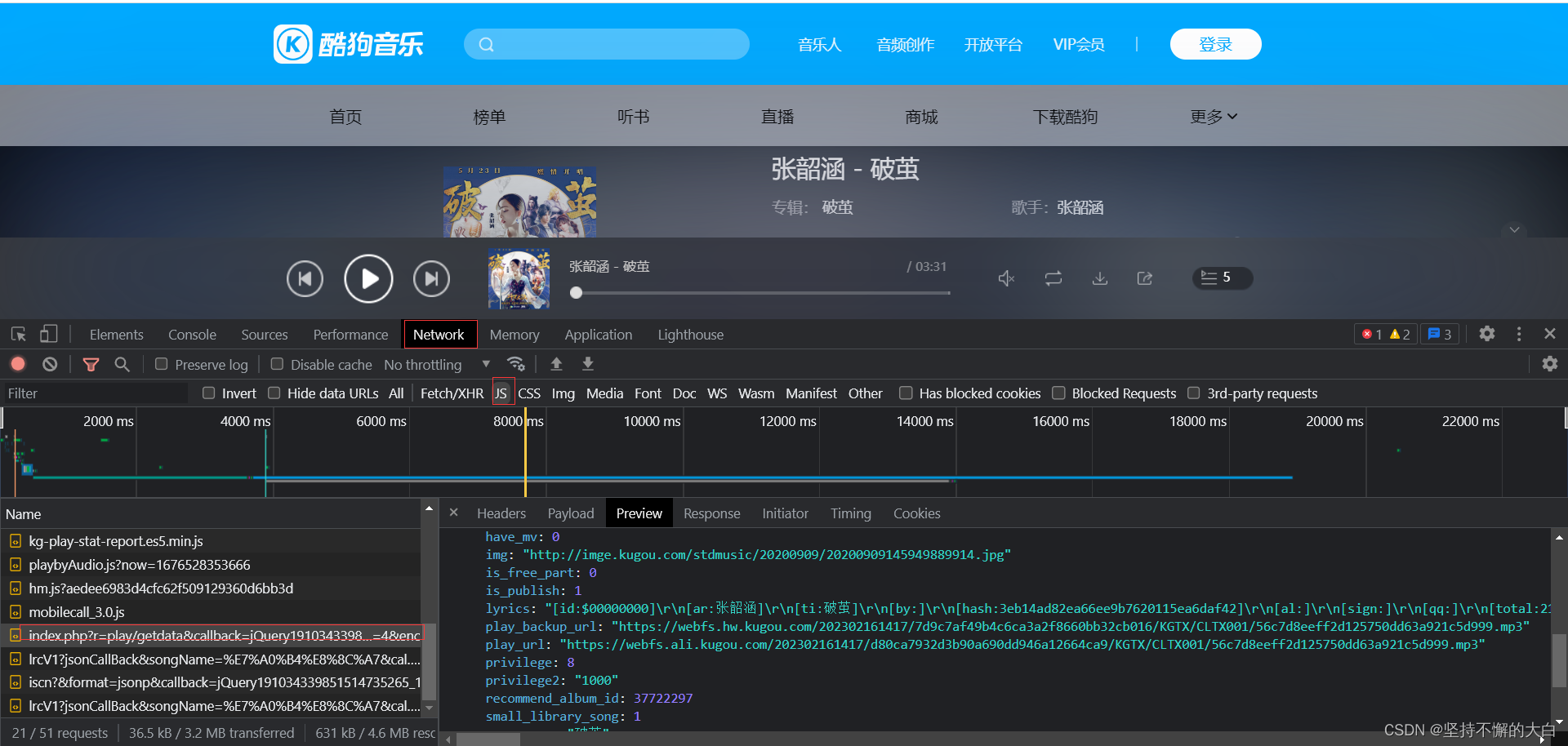Viewport: 1568px width, 746px height.
Task: Share the current song
Action: 1145,278
